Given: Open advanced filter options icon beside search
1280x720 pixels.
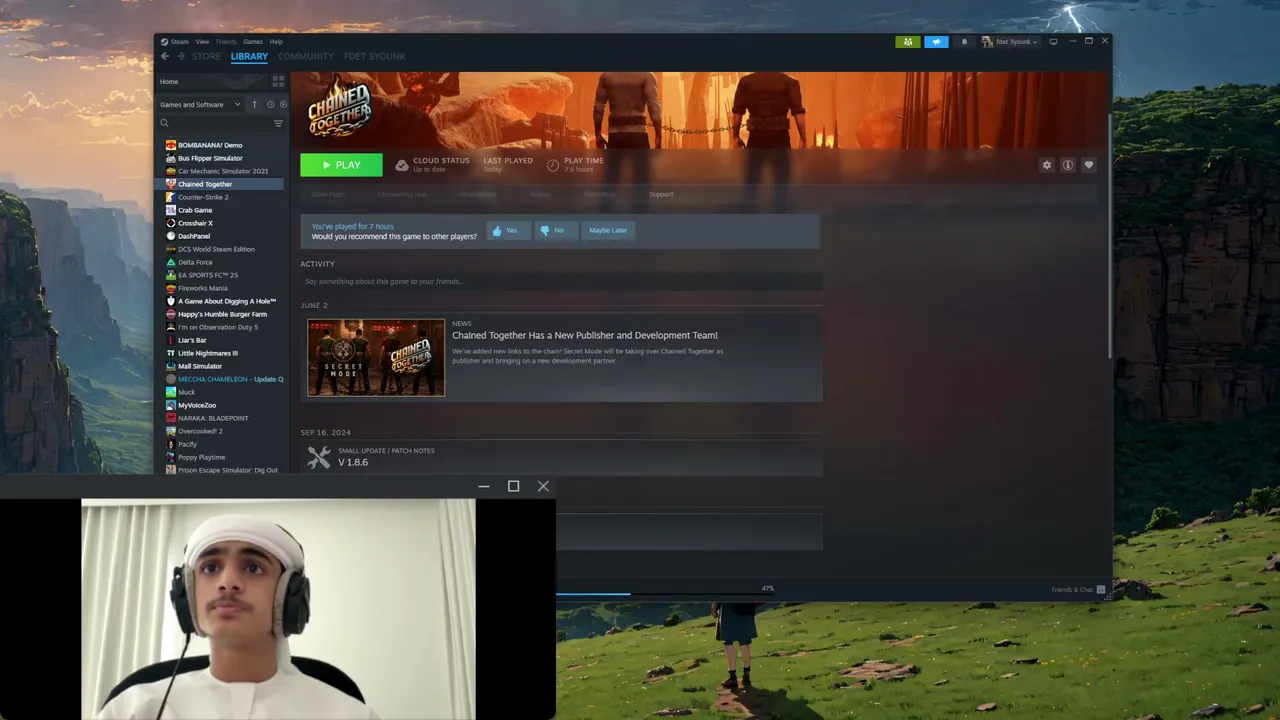Looking at the screenshot, I should point(278,123).
